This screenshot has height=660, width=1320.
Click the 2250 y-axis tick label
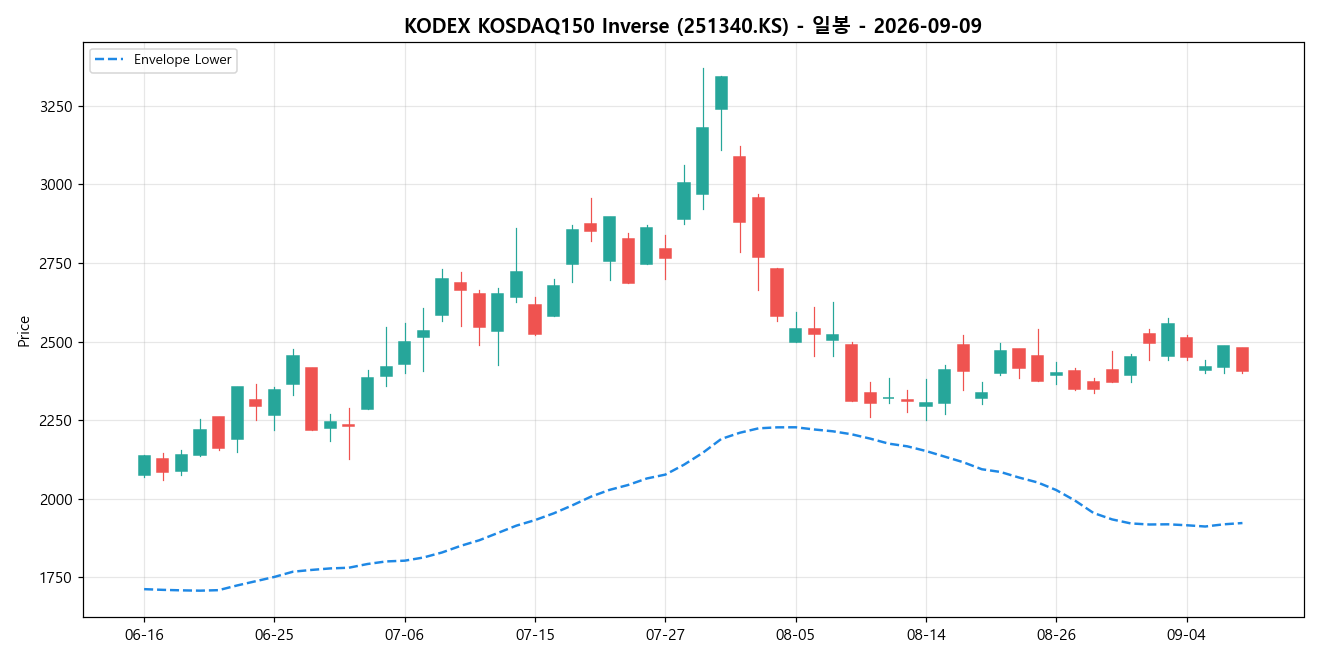pyautogui.click(x=58, y=421)
